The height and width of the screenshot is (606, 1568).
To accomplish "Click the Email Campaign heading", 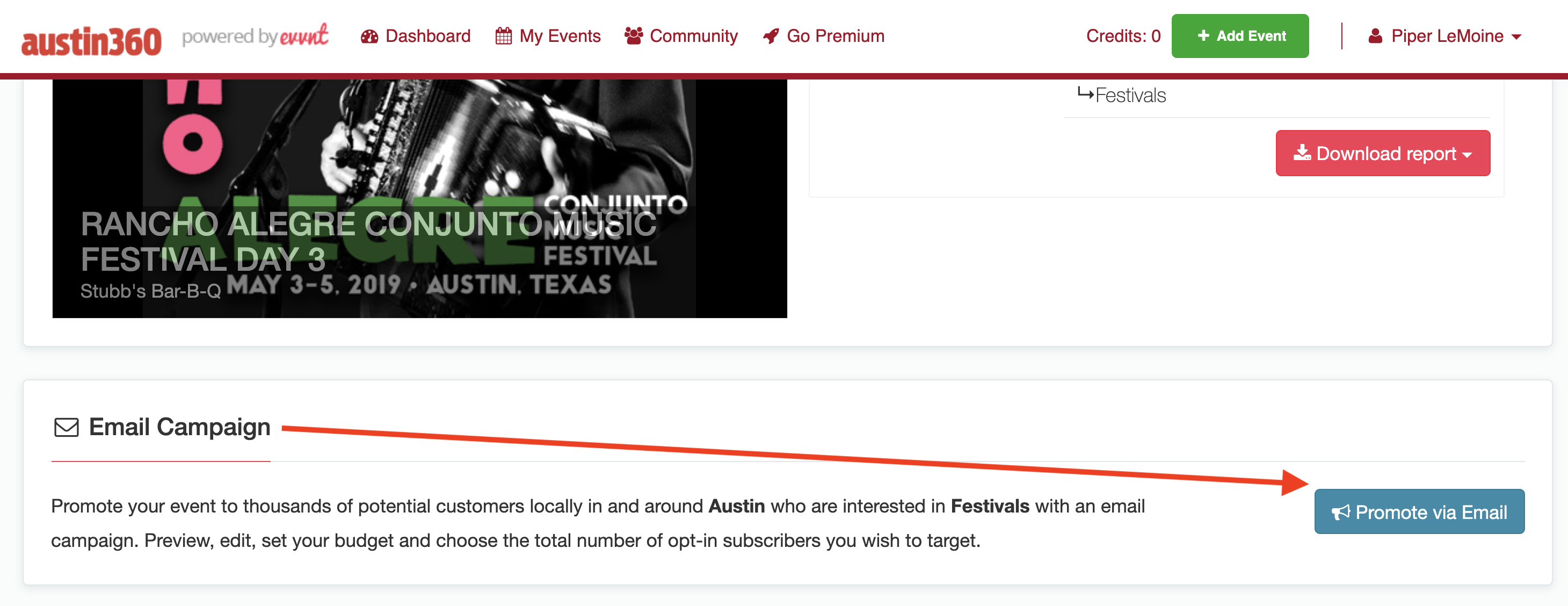I will point(179,427).
